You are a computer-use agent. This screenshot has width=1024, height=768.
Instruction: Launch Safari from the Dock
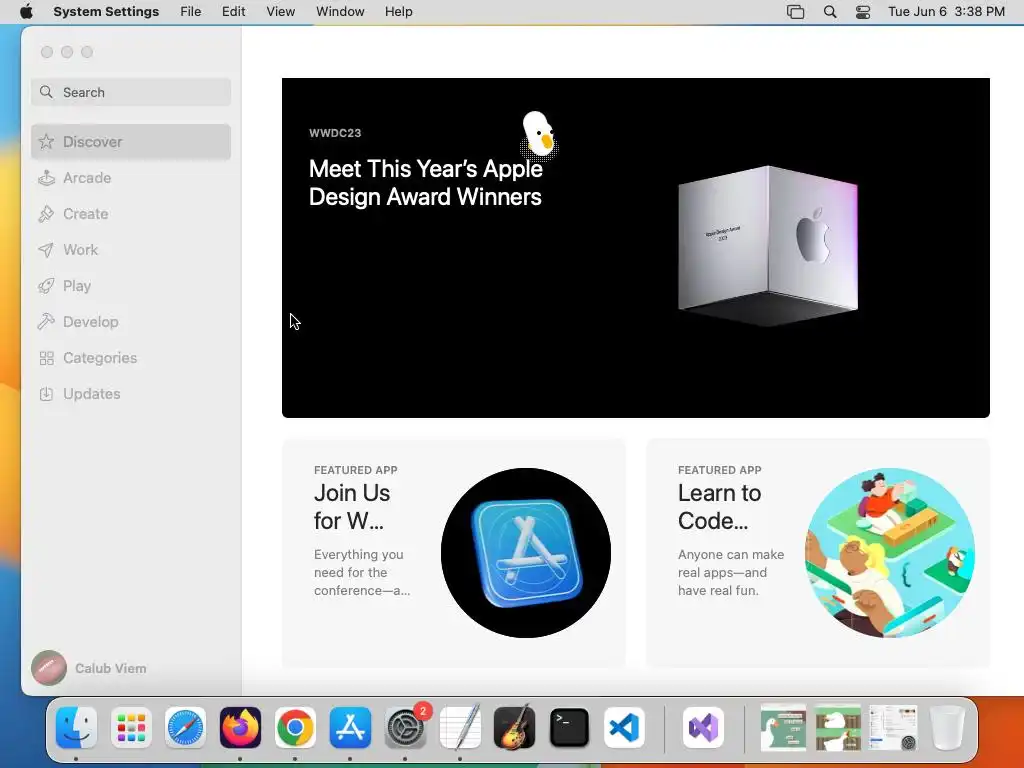(185, 727)
